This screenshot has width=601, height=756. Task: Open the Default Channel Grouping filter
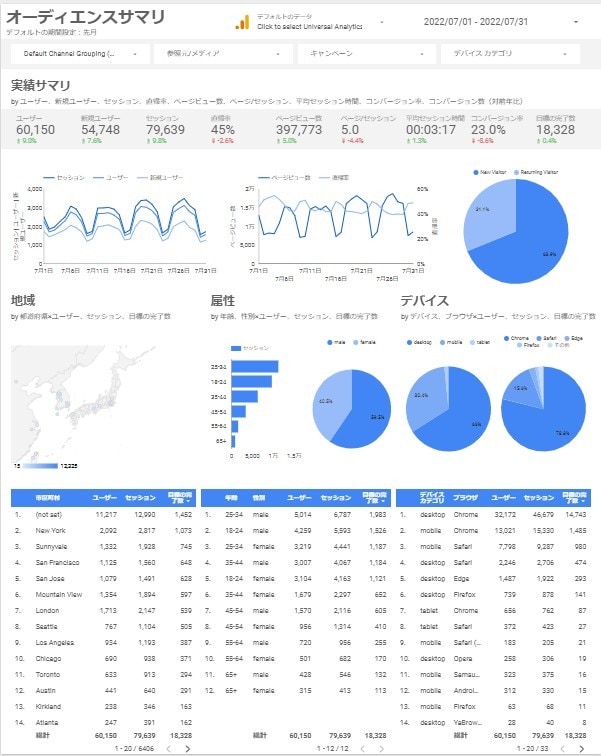tap(80, 54)
